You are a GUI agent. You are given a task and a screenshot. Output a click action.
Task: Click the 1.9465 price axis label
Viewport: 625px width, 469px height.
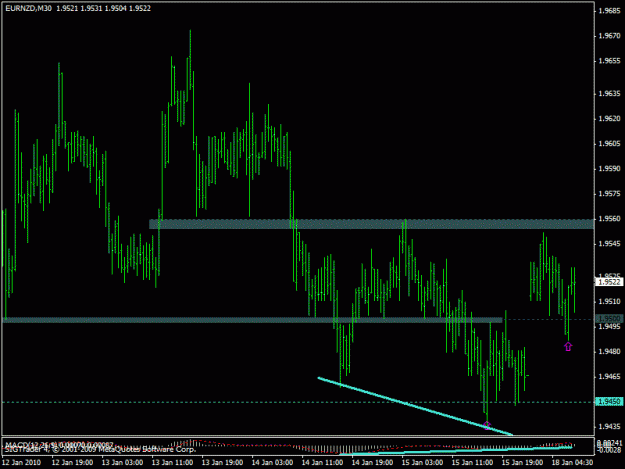click(609, 377)
